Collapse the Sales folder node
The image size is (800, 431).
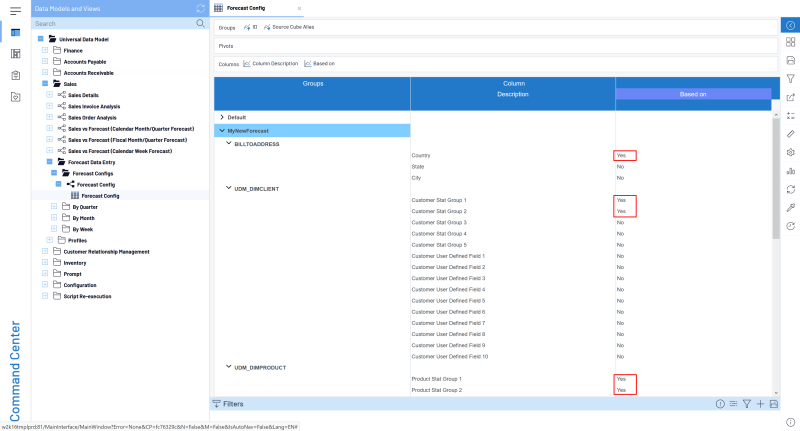45,84
